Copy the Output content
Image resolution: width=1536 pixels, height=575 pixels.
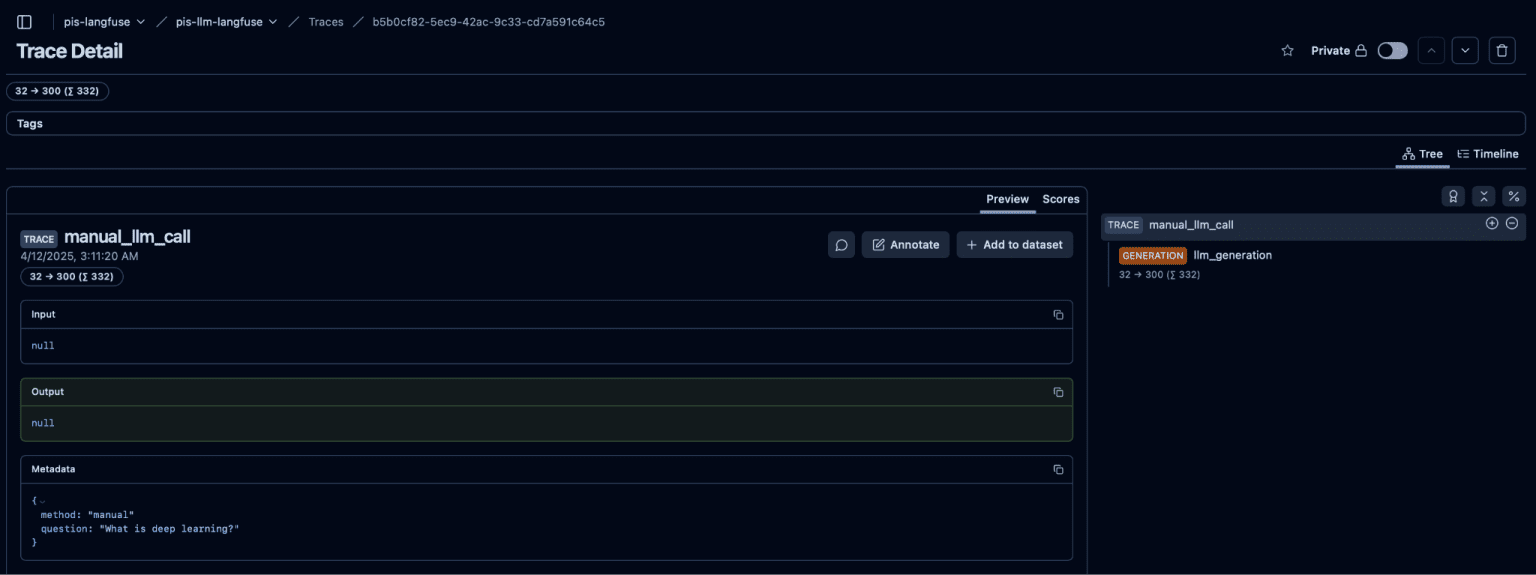click(x=1058, y=392)
